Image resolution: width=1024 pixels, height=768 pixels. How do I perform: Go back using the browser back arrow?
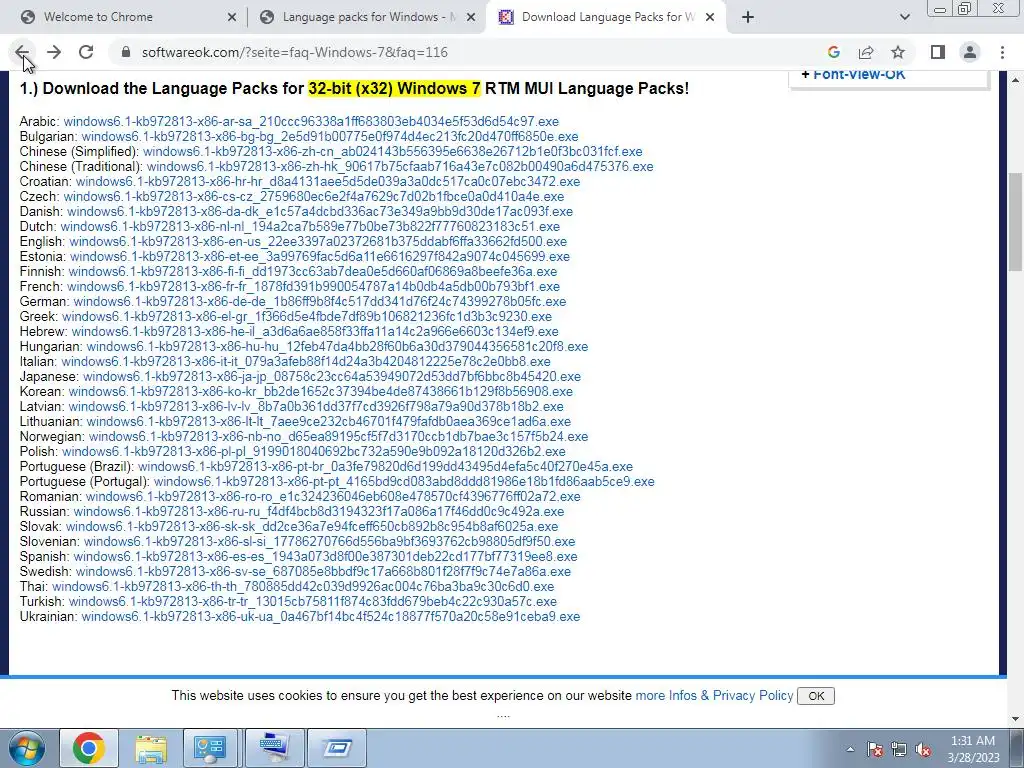[x=22, y=52]
